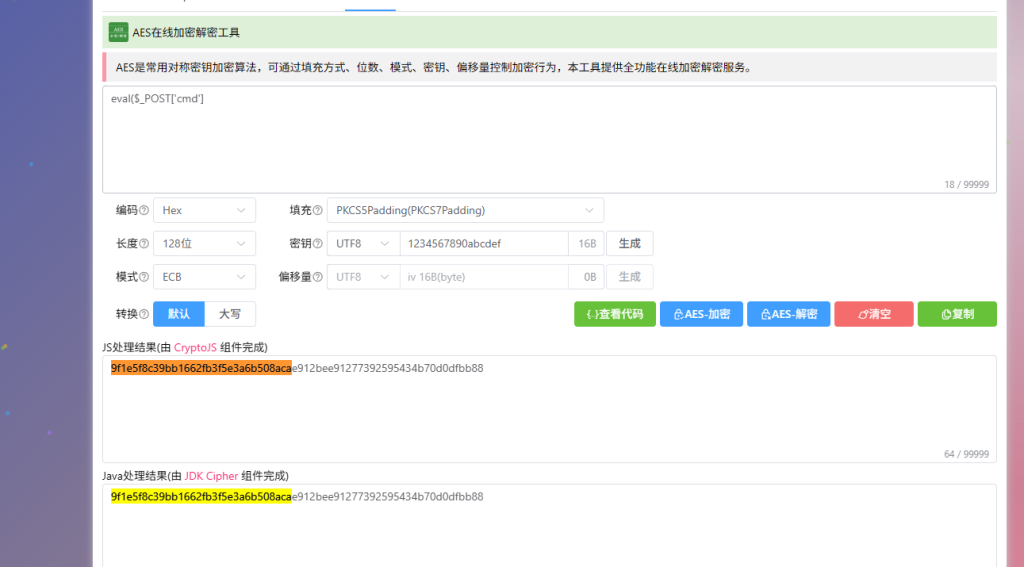Select the 默认 conversion option
The image size is (1024, 567).
point(179,314)
